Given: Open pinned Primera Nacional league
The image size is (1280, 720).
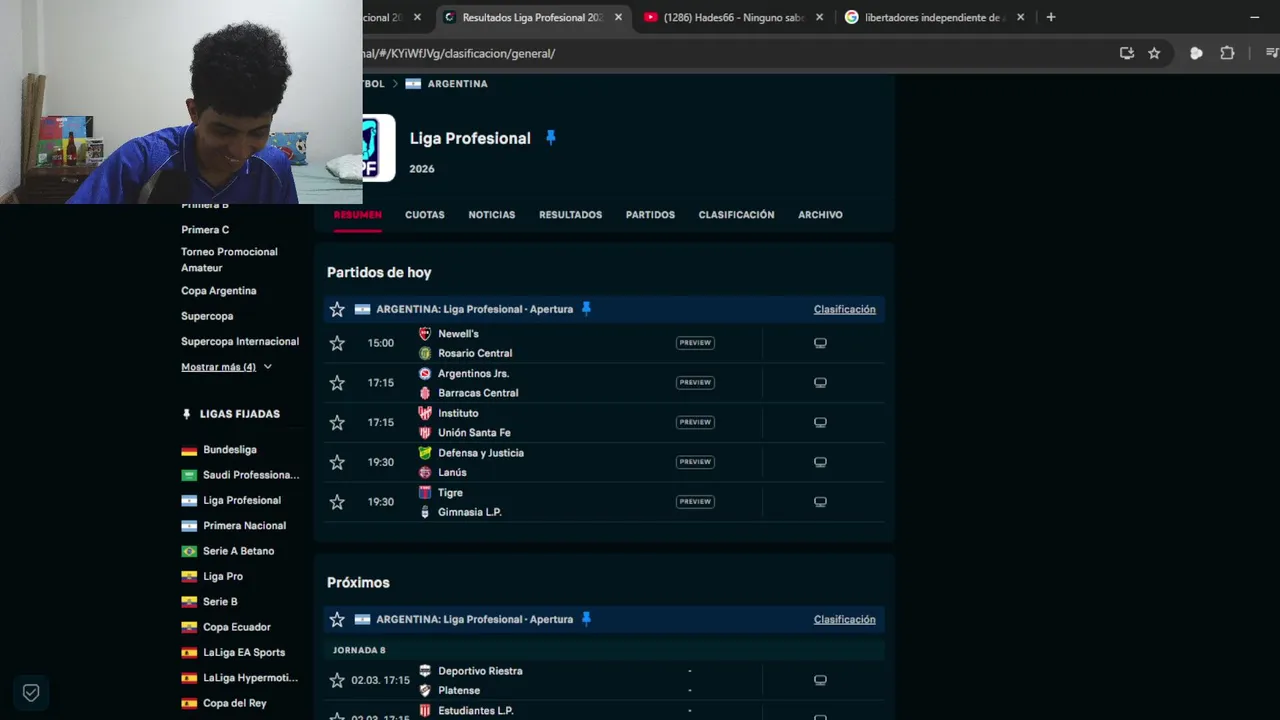Looking at the screenshot, I should click(244, 526).
